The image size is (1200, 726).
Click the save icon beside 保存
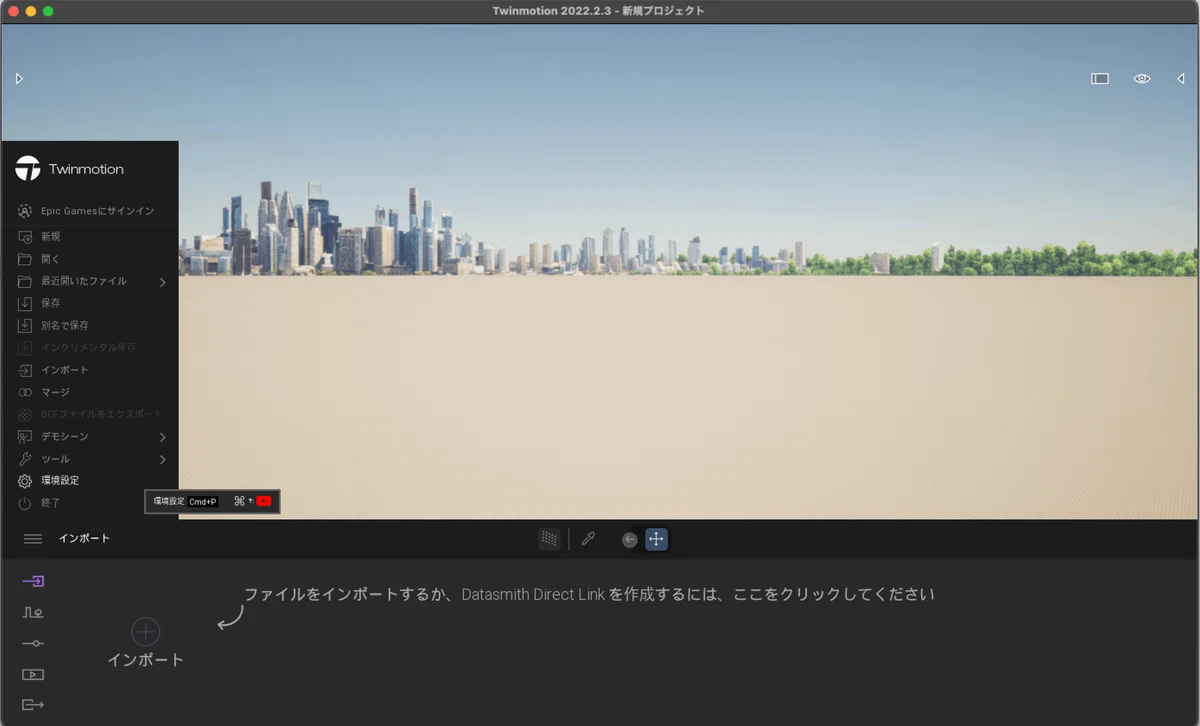[x=25, y=303]
